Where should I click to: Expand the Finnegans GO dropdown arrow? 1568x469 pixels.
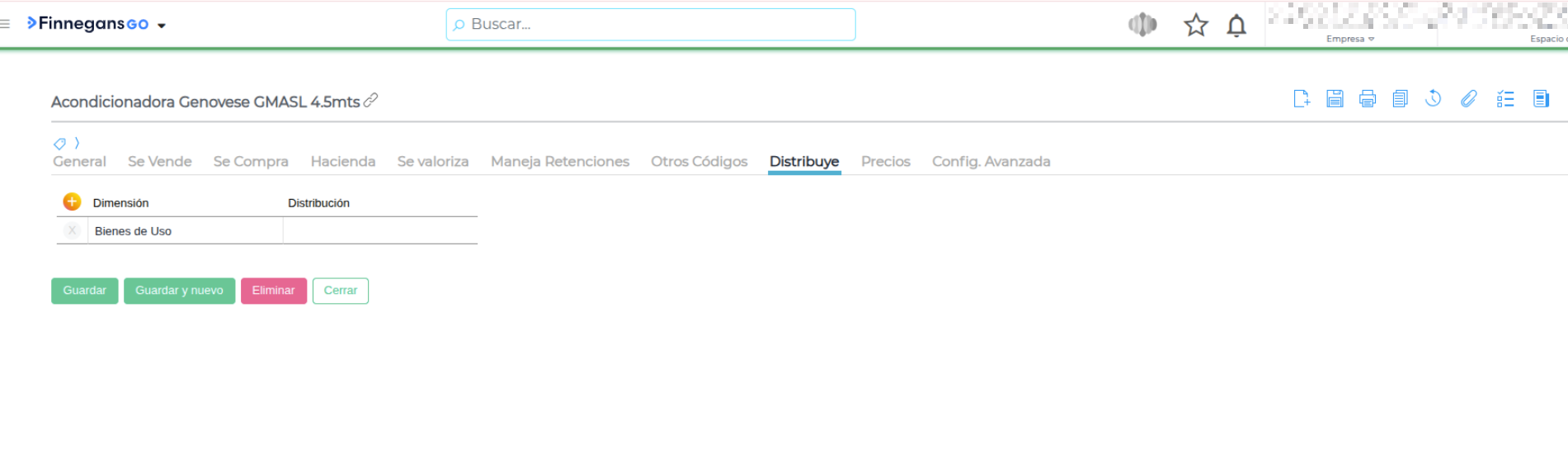[162, 26]
